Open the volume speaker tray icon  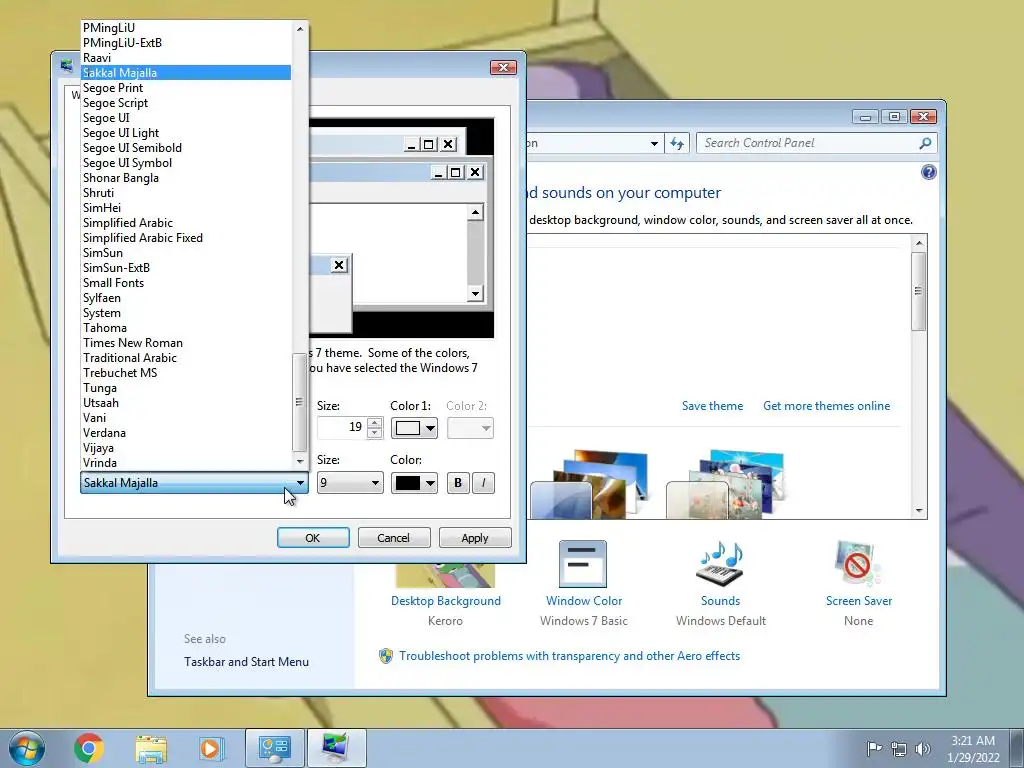coord(923,748)
